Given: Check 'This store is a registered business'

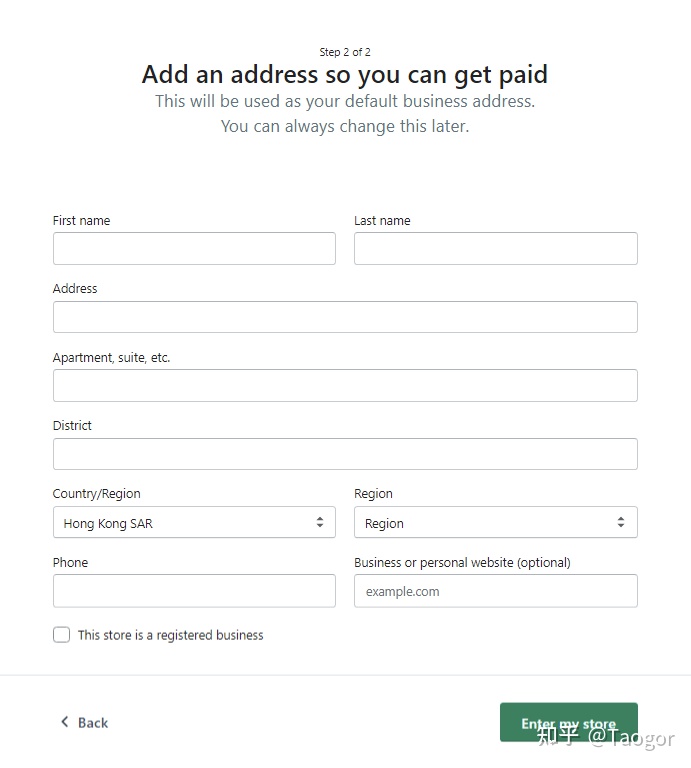Looking at the screenshot, I should click(62, 635).
